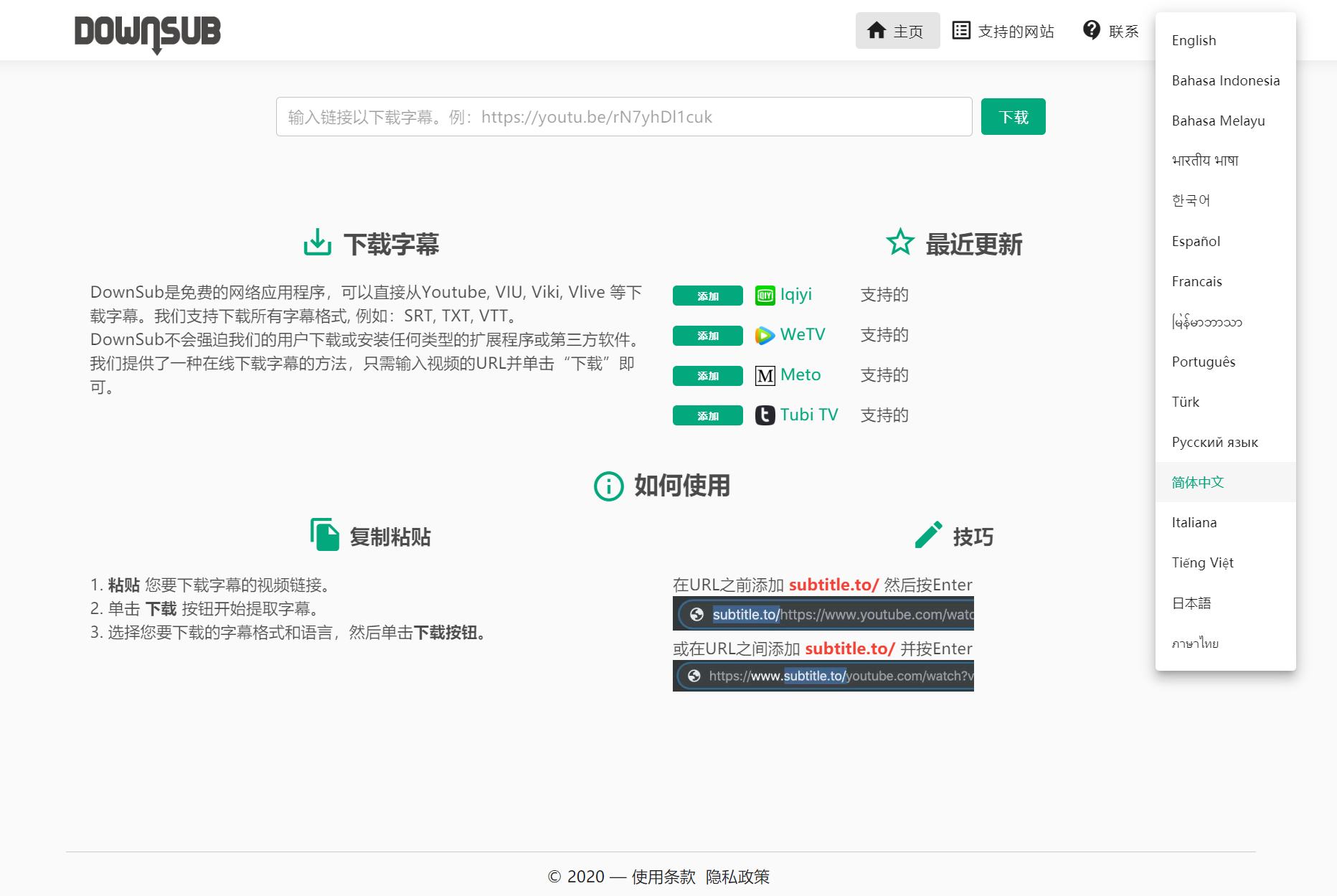The height and width of the screenshot is (896, 1337).
Task: Select Bahasa Melayu language
Action: click(1226, 121)
